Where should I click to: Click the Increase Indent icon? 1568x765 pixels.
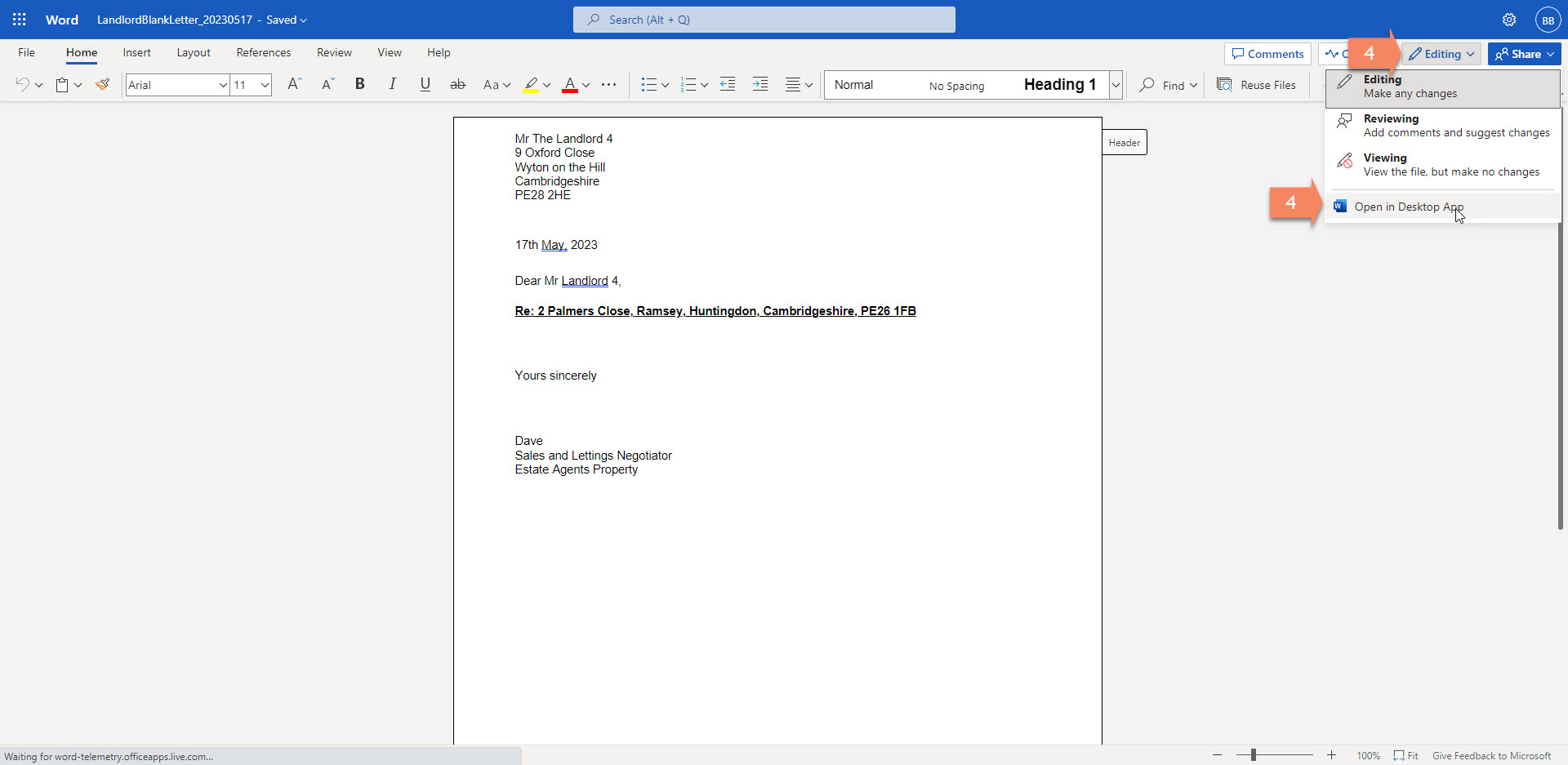pyautogui.click(x=759, y=84)
